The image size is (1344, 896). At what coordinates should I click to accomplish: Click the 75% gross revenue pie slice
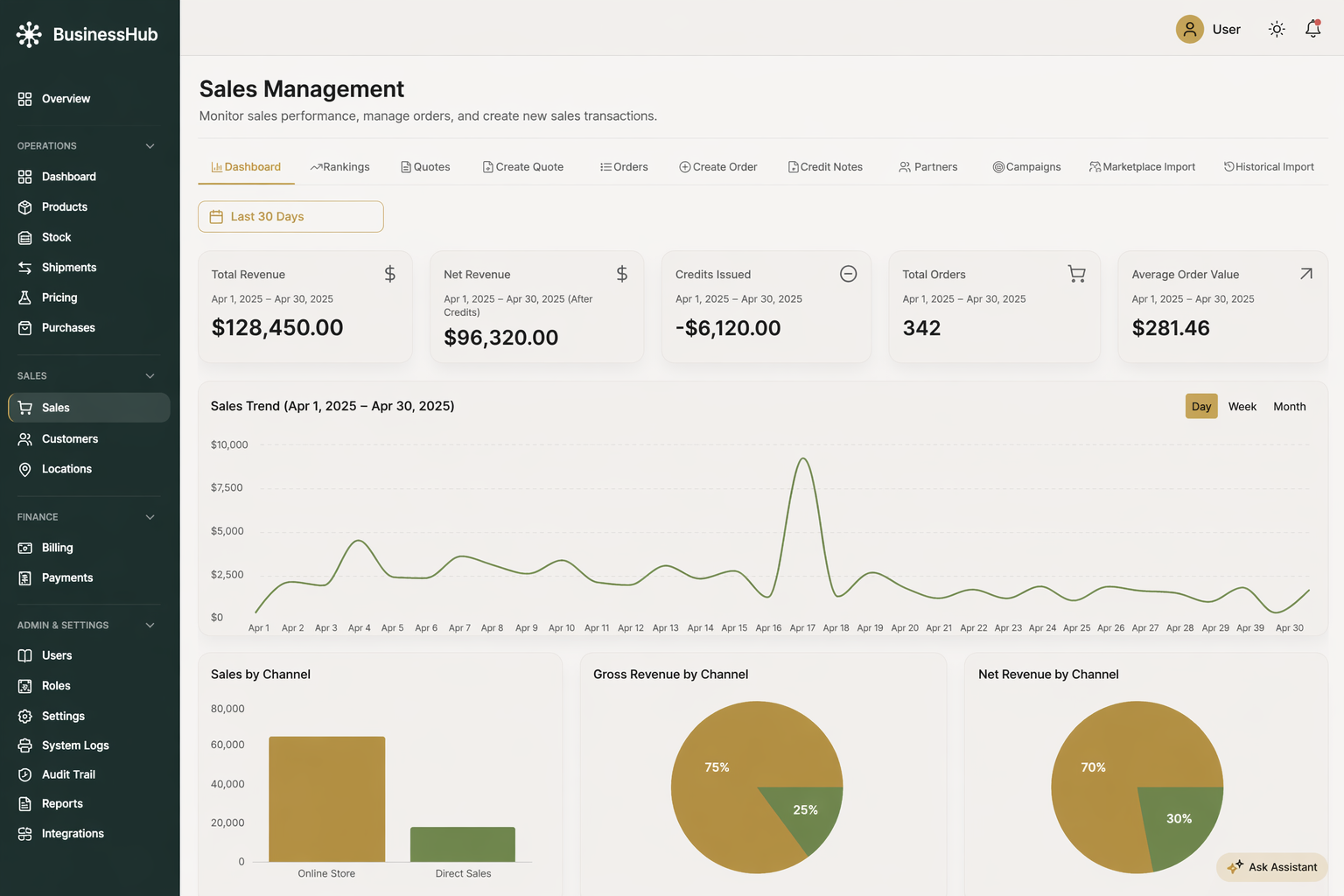(717, 767)
